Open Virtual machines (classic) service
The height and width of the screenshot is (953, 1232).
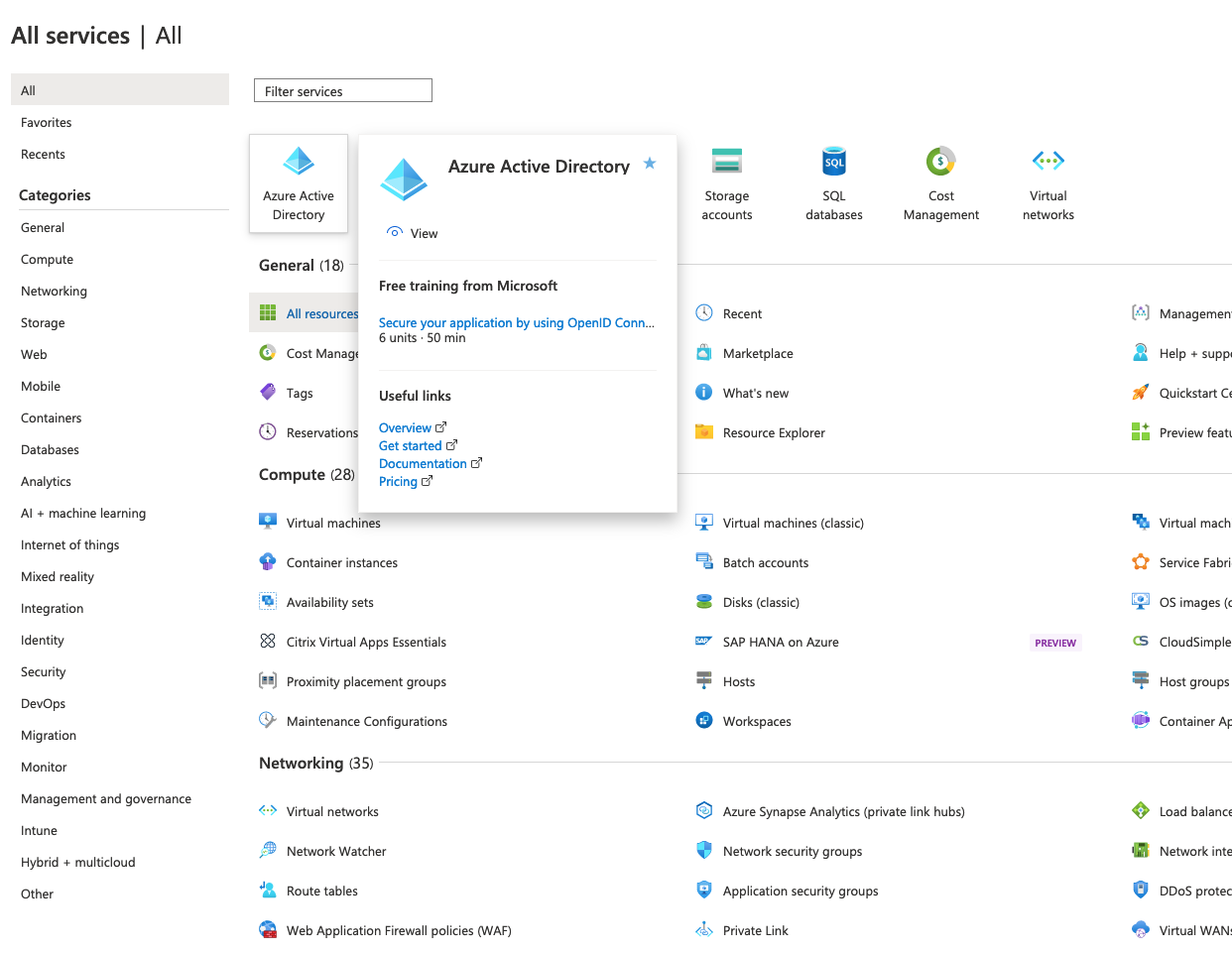click(x=794, y=523)
